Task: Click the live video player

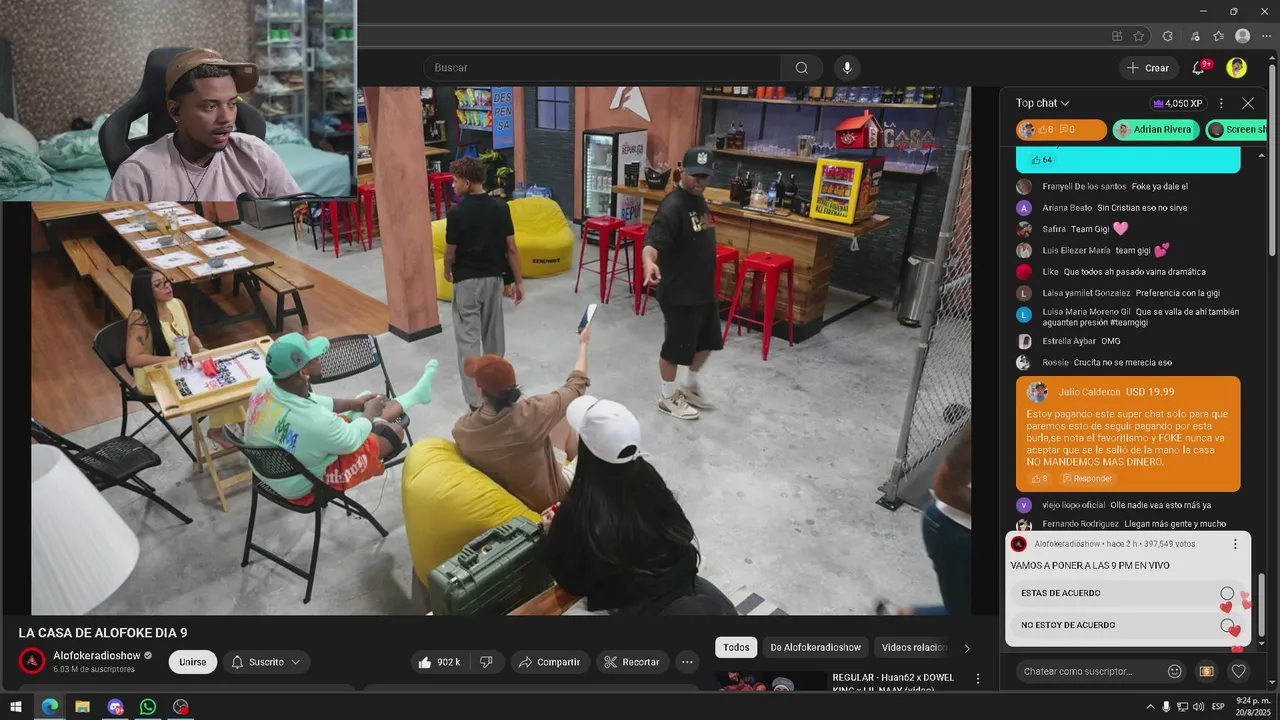Action: coord(500,350)
